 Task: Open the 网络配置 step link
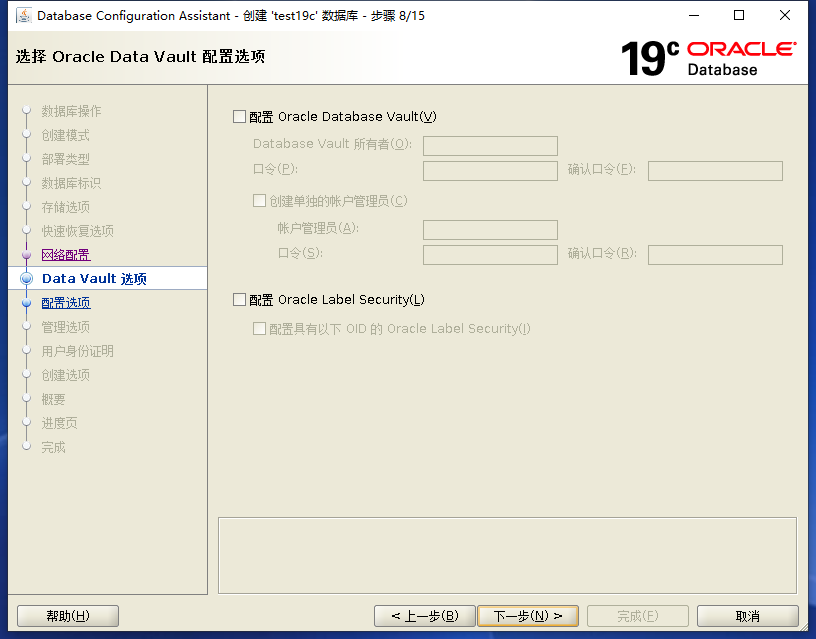point(66,255)
